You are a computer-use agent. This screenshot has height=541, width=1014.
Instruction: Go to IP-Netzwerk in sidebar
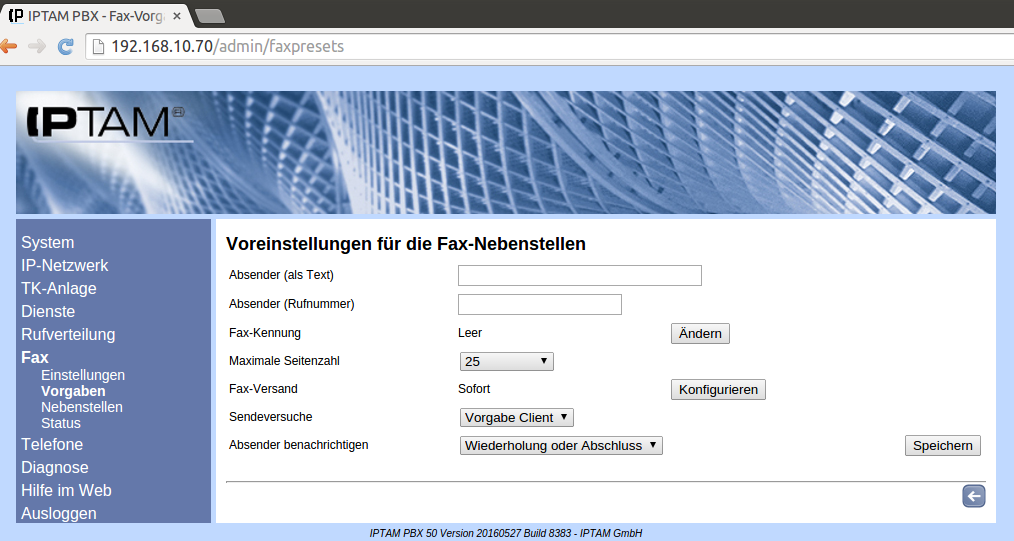tap(64, 266)
